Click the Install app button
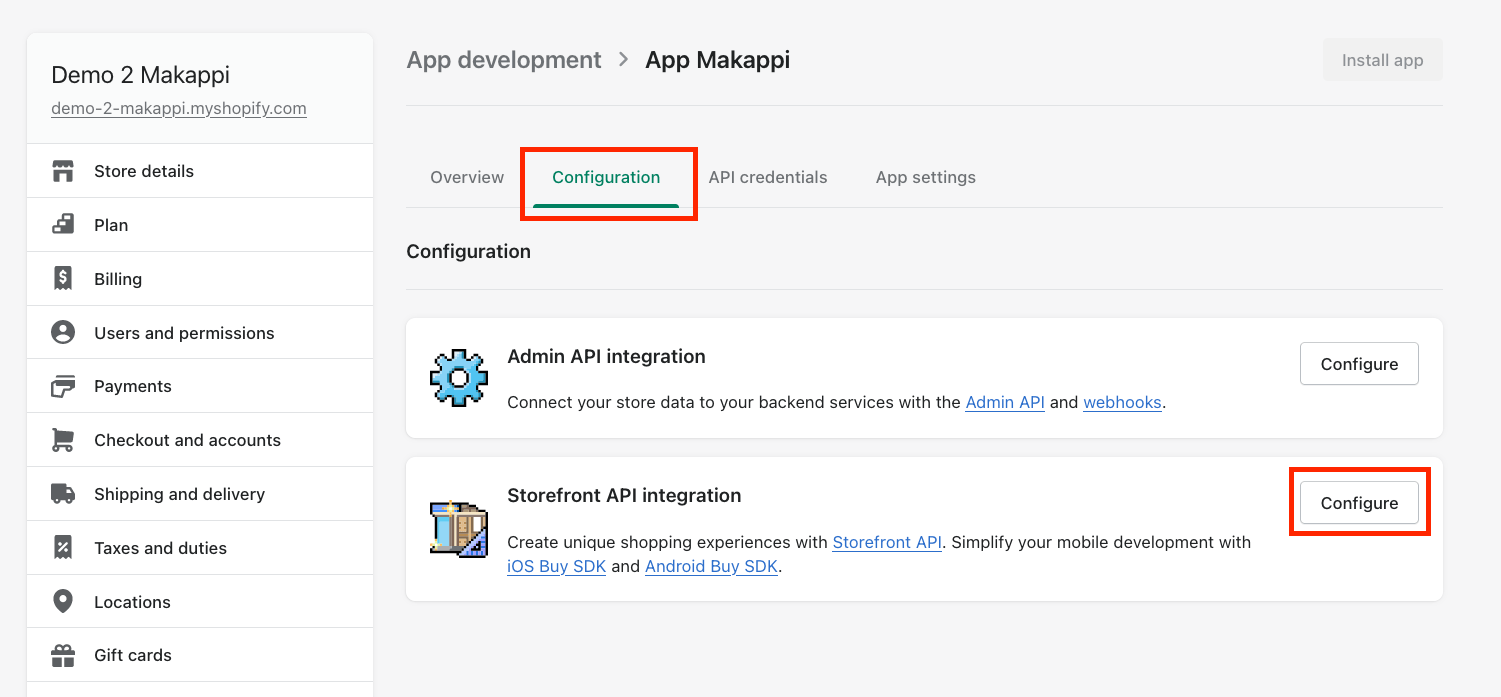Image resolution: width=1501 pixels, height=697 pixels. (1382, 60)
